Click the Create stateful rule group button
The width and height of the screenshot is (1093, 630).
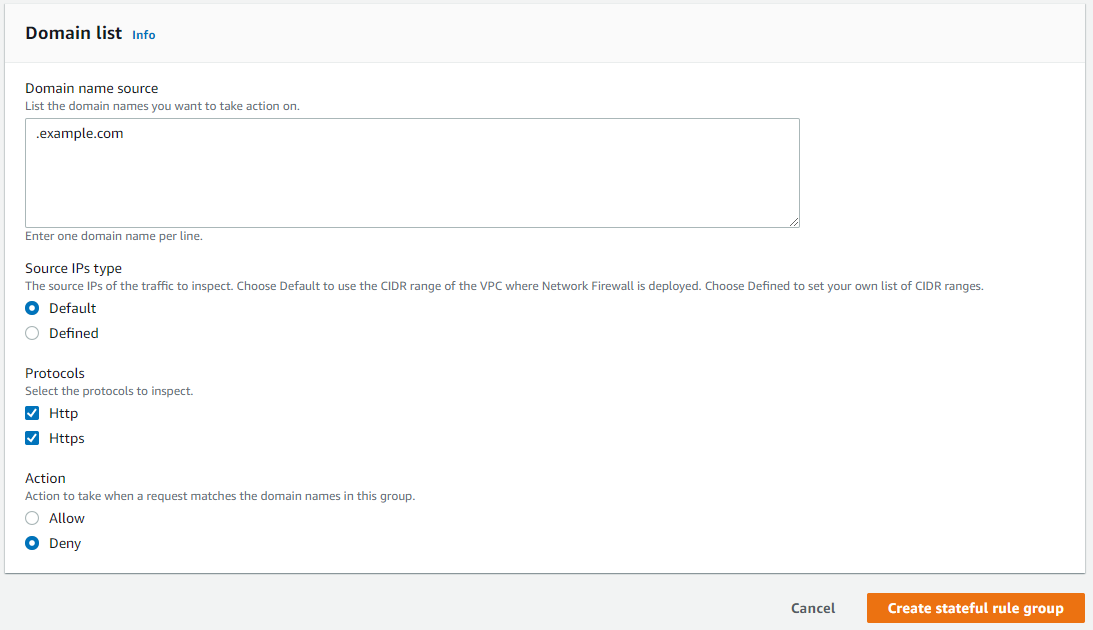point(975,608)
